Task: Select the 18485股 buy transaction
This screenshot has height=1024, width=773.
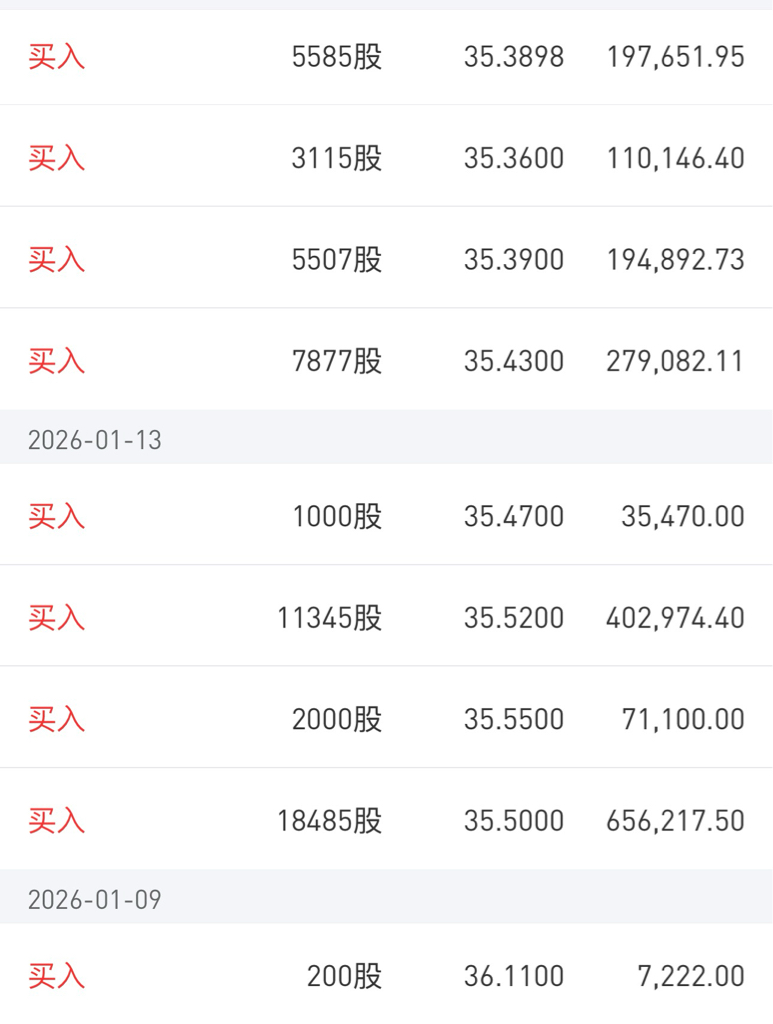Action: (x=329, y=821)
